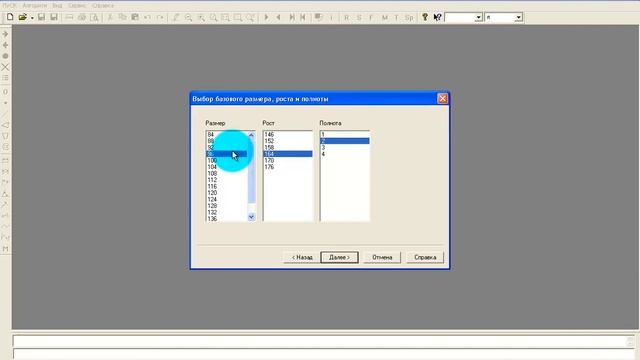
Task: Select height 170 in the Рост list
Action: [x=288, y=160]
